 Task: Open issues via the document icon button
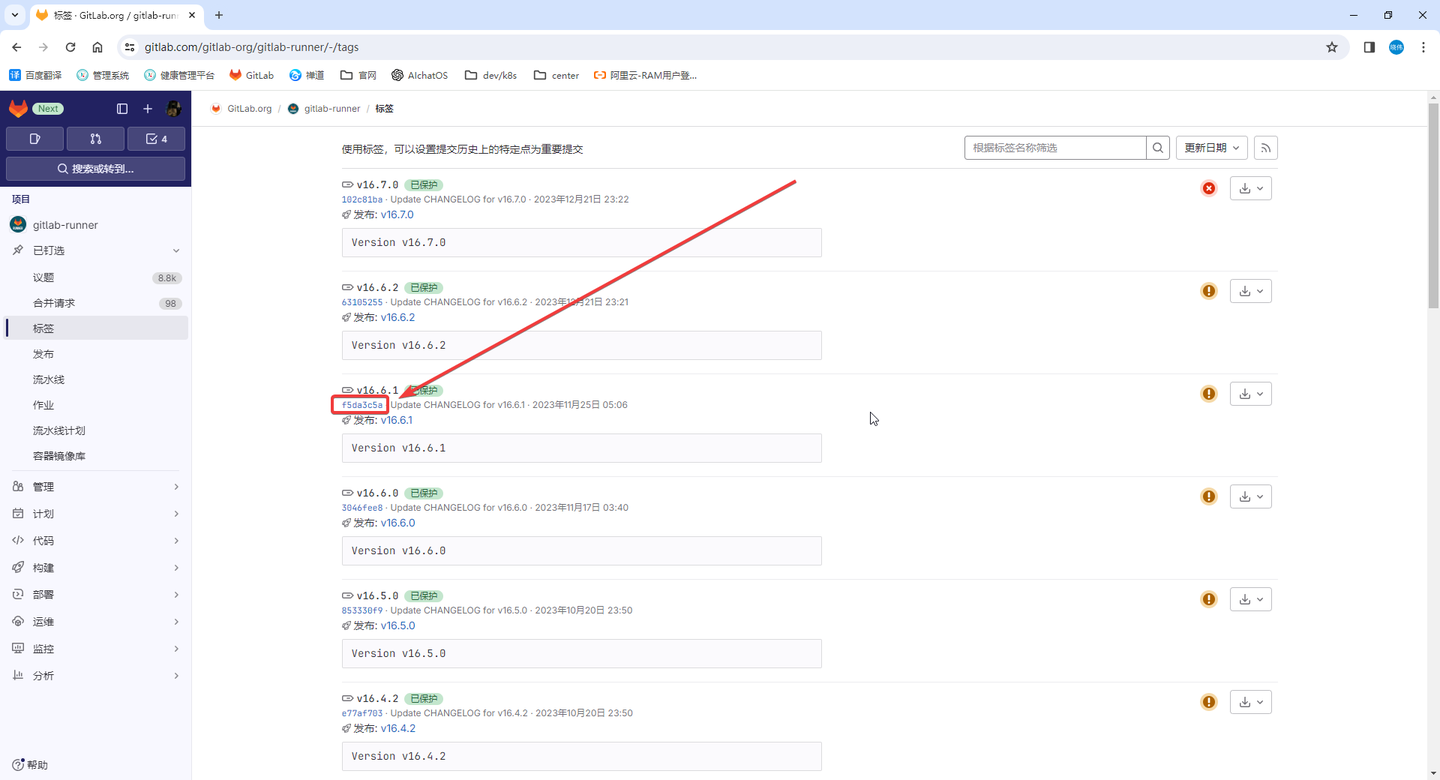click(34, 138)
